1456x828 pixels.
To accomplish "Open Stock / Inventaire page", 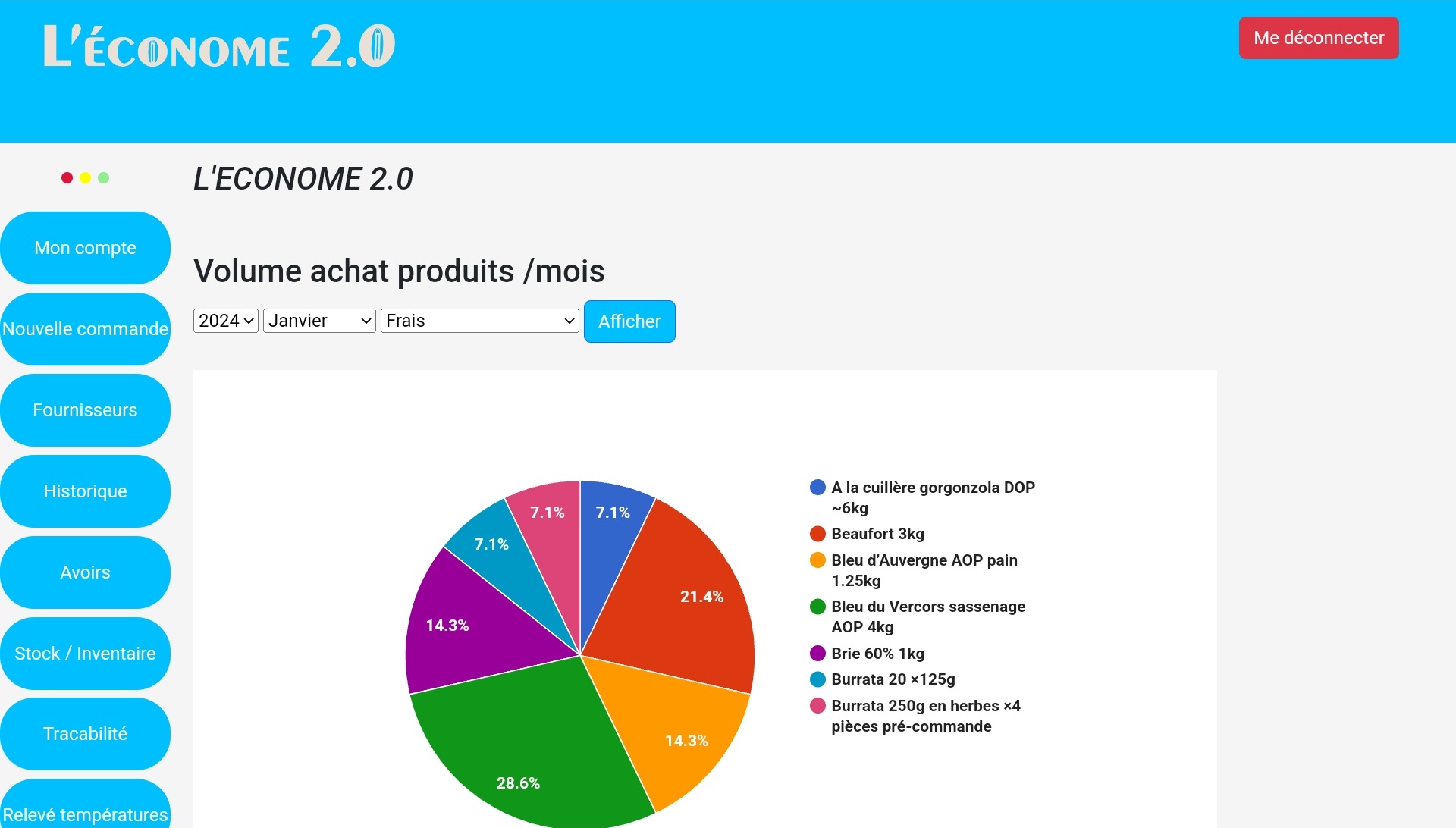I will point(85,654).
